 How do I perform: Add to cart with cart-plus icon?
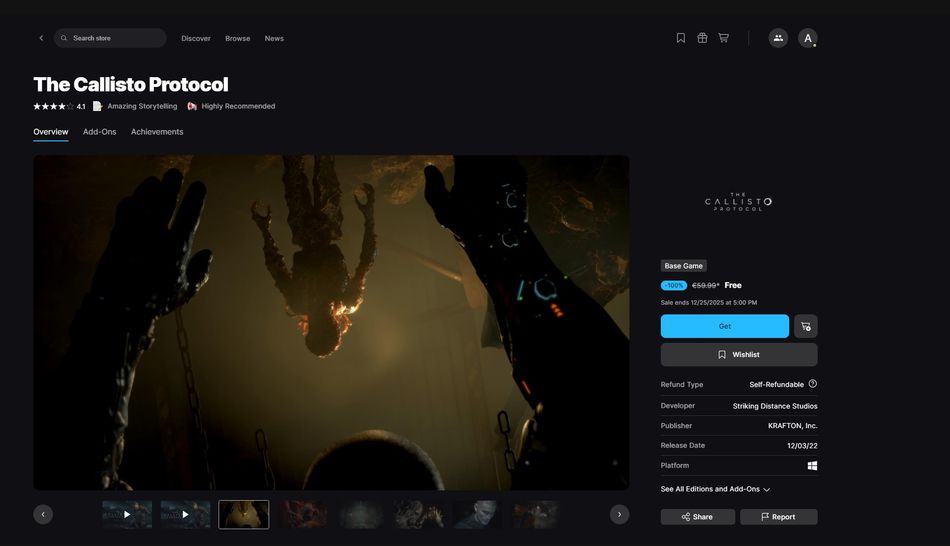click(x=806, y=326)
